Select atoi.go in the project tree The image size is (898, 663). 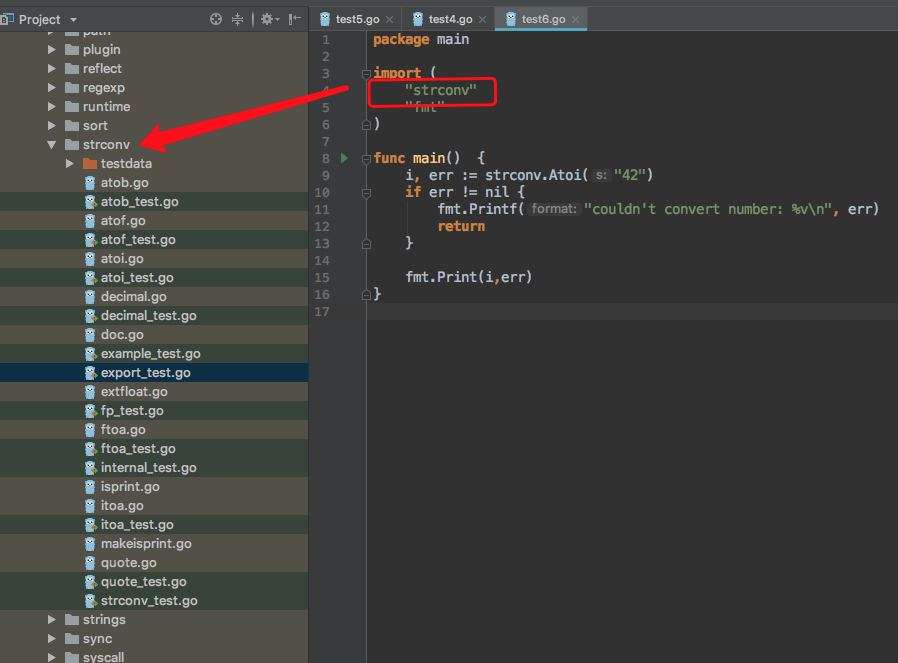(x=122, y=259)
